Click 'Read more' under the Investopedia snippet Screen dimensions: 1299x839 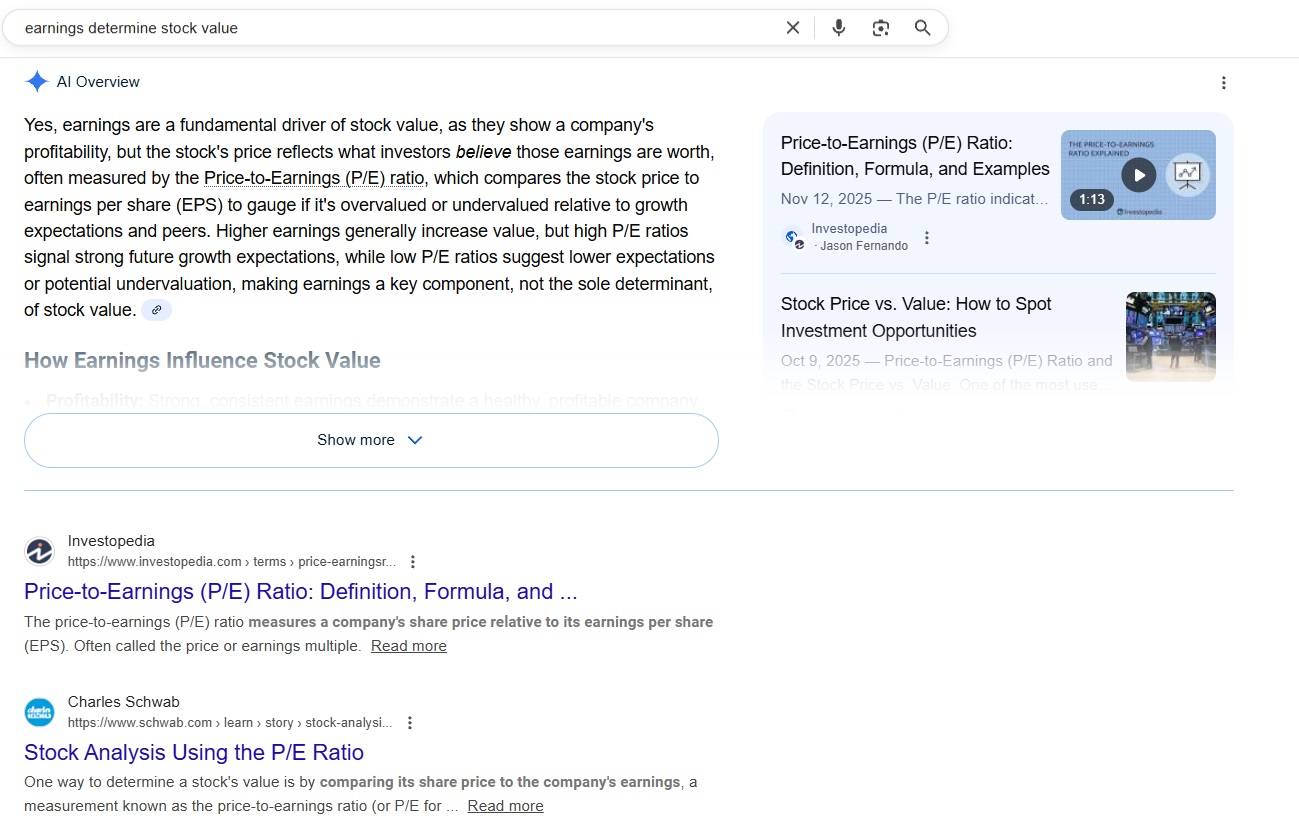coord(409,646)
